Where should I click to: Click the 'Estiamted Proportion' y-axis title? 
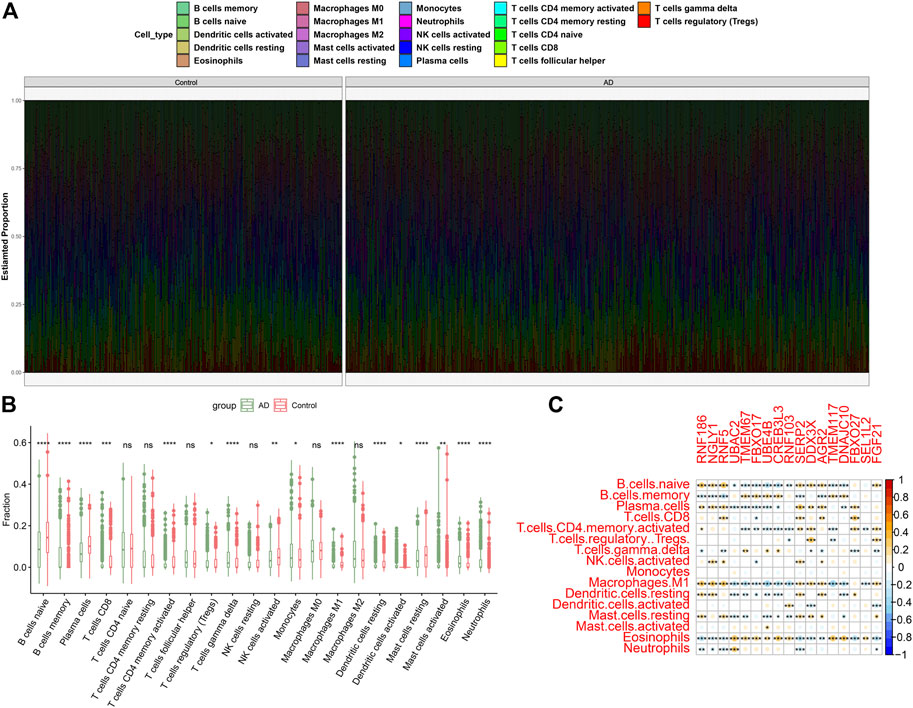(6, 238)
